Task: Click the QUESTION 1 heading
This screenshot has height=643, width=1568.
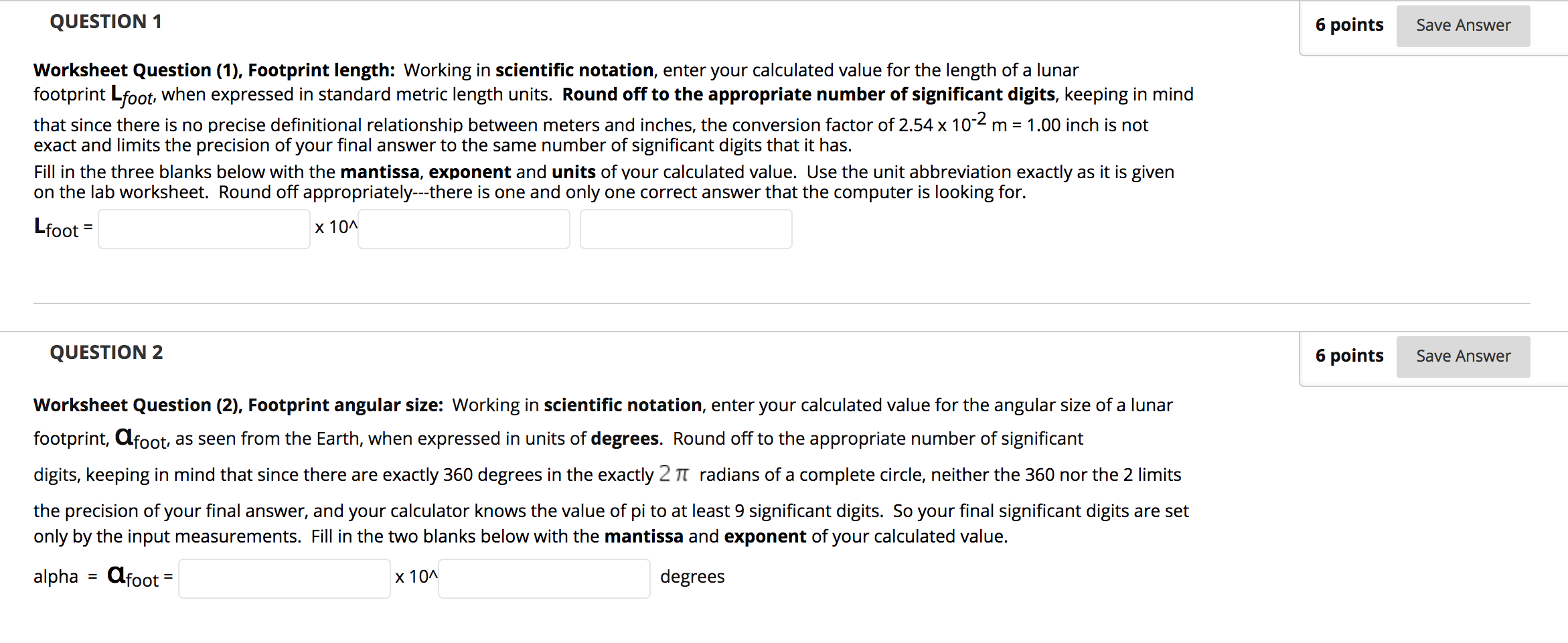Action: point(106,22)
